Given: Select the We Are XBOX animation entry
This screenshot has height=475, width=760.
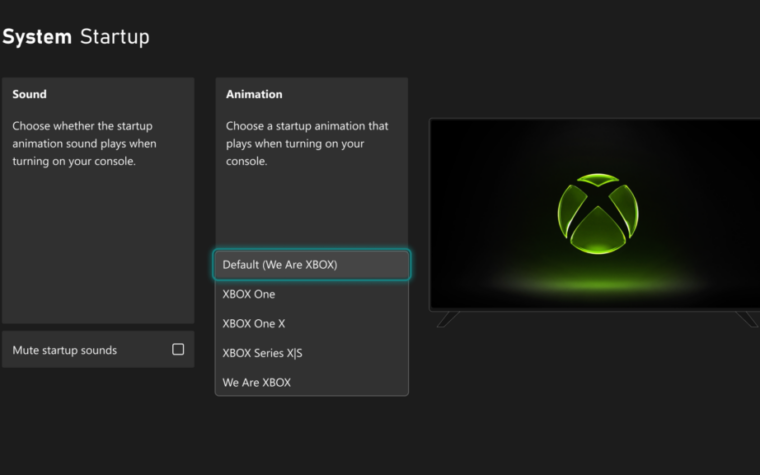Looking at the screenshot, I should point(312,382).
